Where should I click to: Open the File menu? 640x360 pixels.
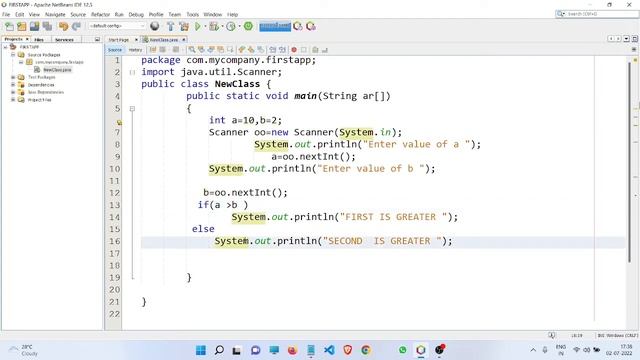click(6, 14)
